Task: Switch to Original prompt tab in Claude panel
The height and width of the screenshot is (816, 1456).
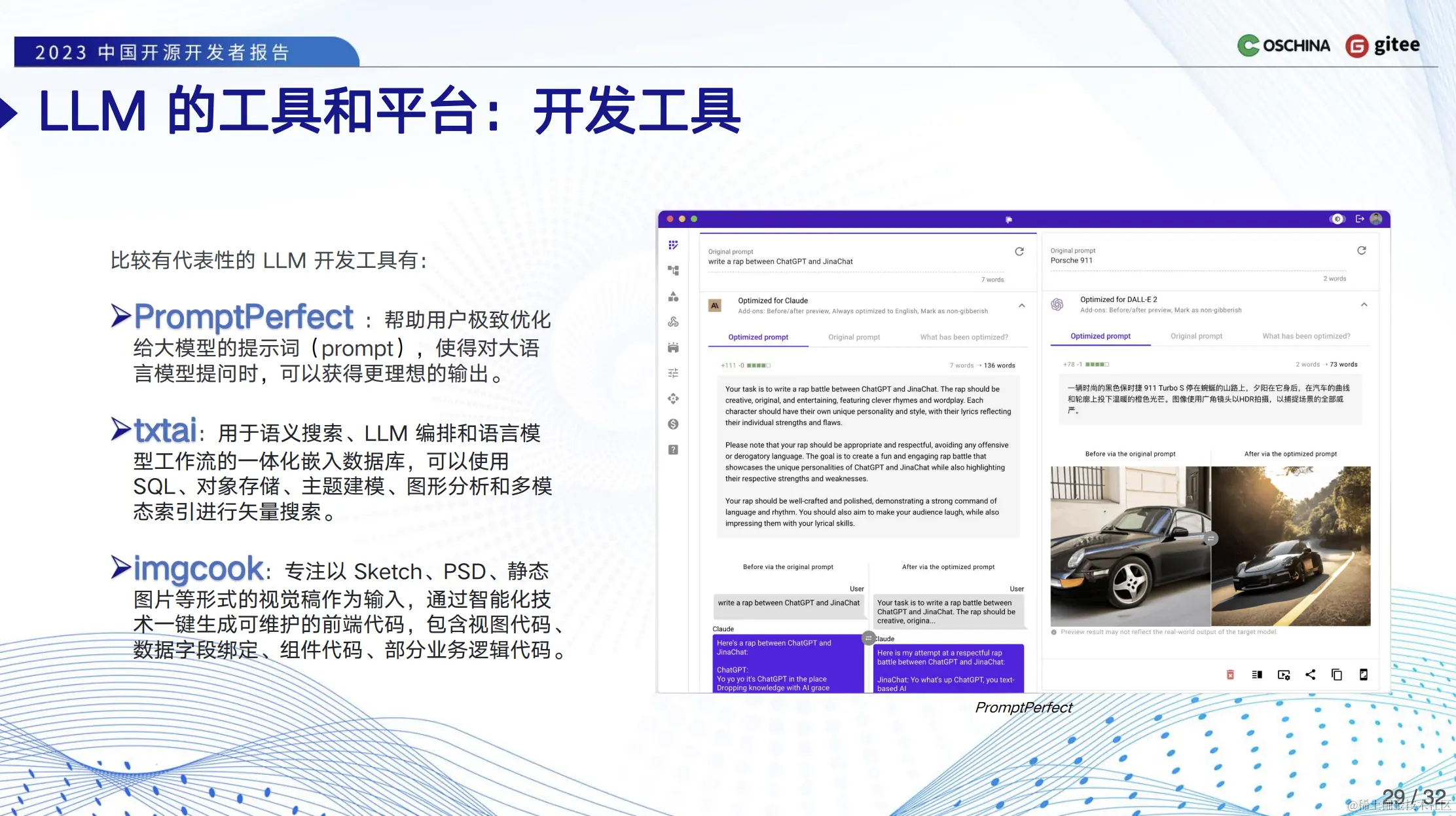Action: [854, 337]
